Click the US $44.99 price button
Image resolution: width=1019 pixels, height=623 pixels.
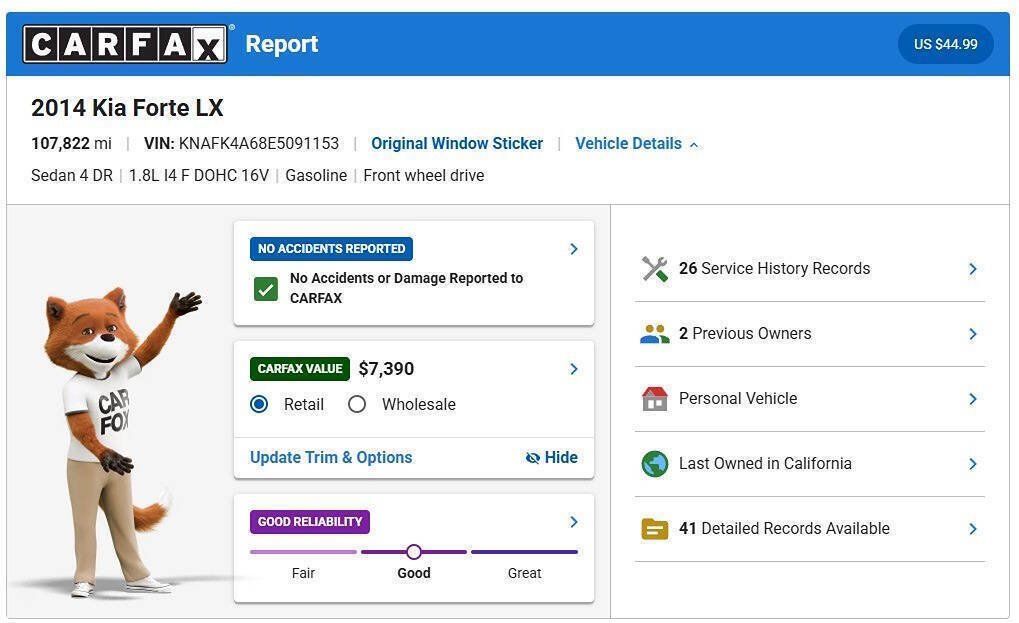[x=946, y=44]
